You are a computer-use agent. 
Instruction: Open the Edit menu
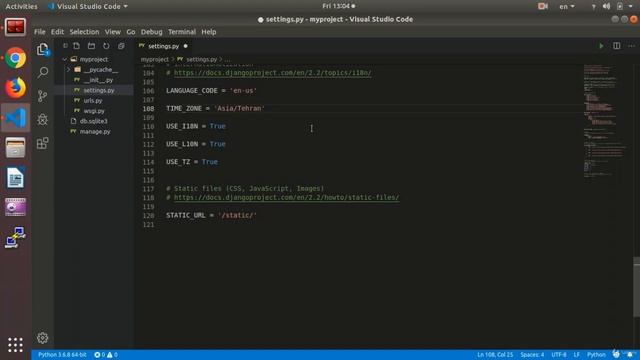click(57, 32)
